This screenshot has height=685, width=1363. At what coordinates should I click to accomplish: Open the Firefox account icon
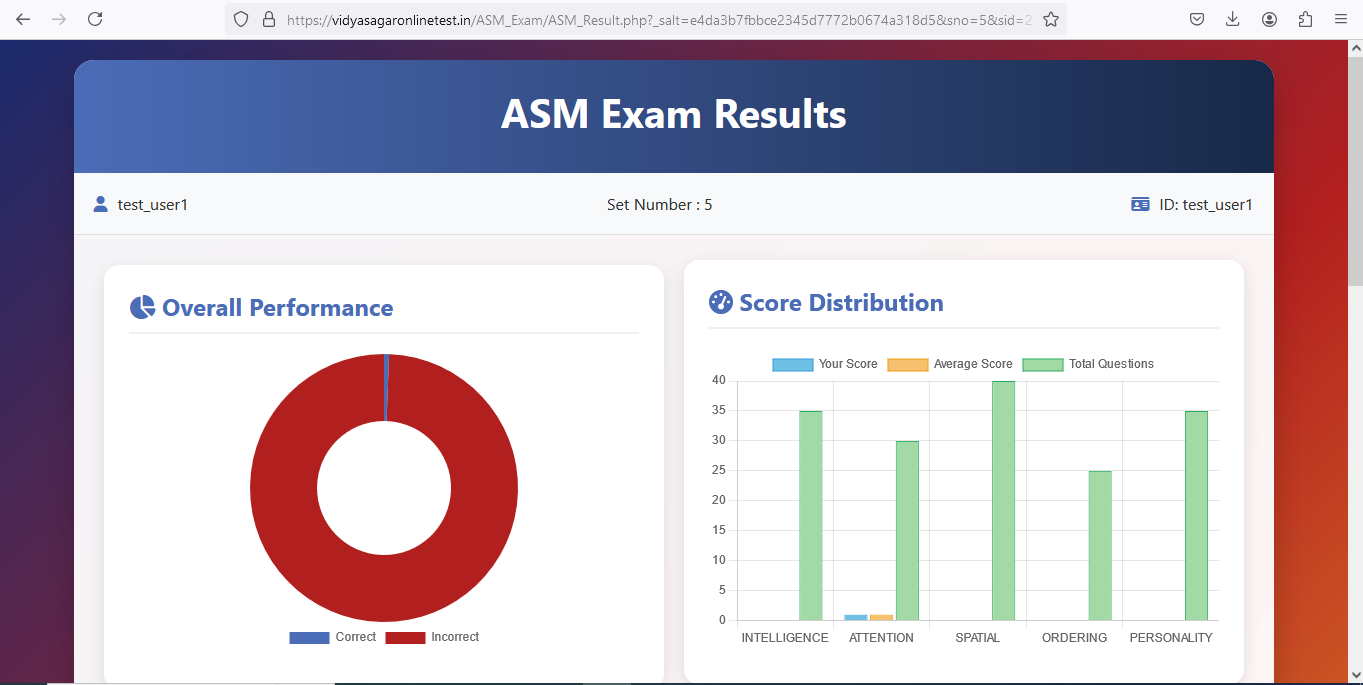tap(1269, 19)
